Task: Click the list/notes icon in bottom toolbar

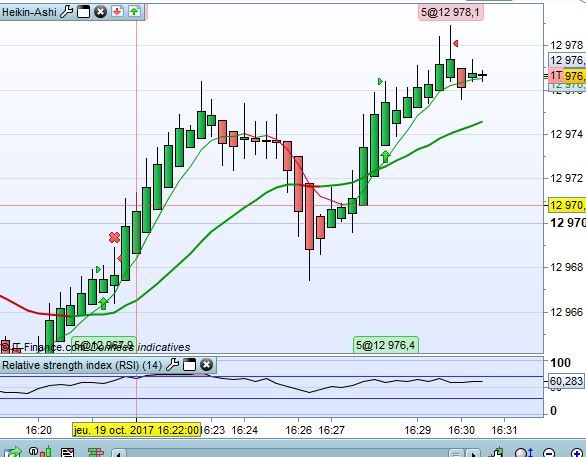Action: 67,453
